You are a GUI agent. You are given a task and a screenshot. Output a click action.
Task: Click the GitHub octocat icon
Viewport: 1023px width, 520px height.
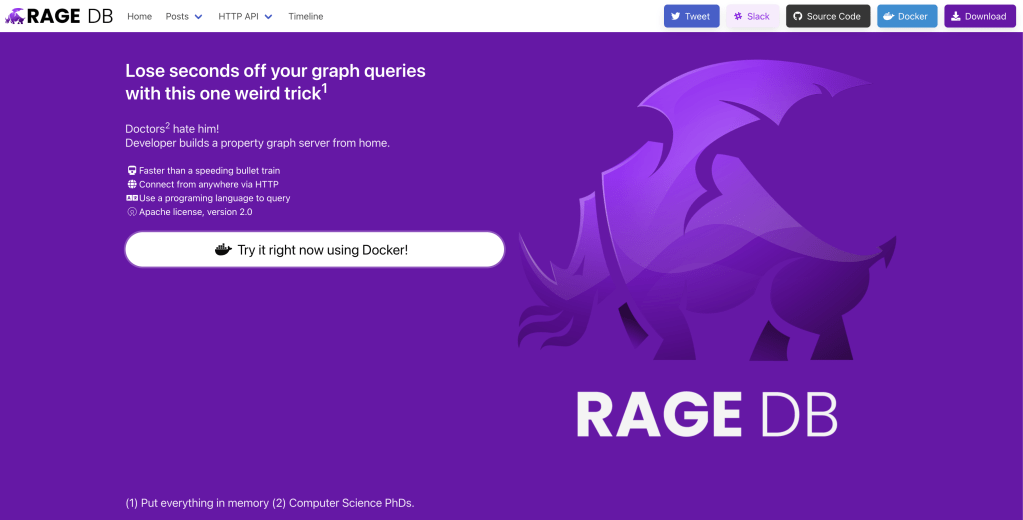797,17
